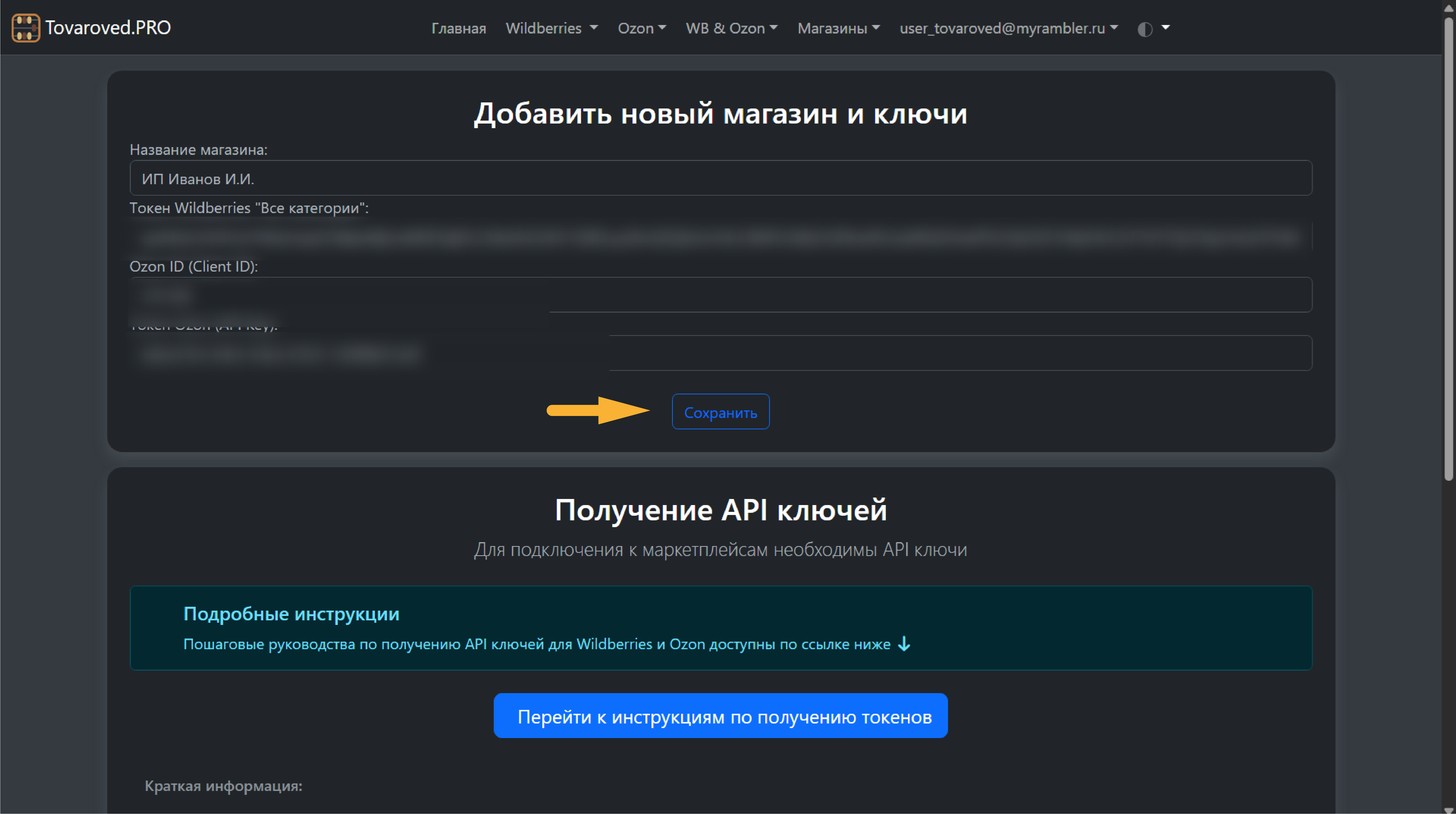Click the Сохранить button
The width and height of the screenshot is (1456, 814).
[x=720, y=412]
